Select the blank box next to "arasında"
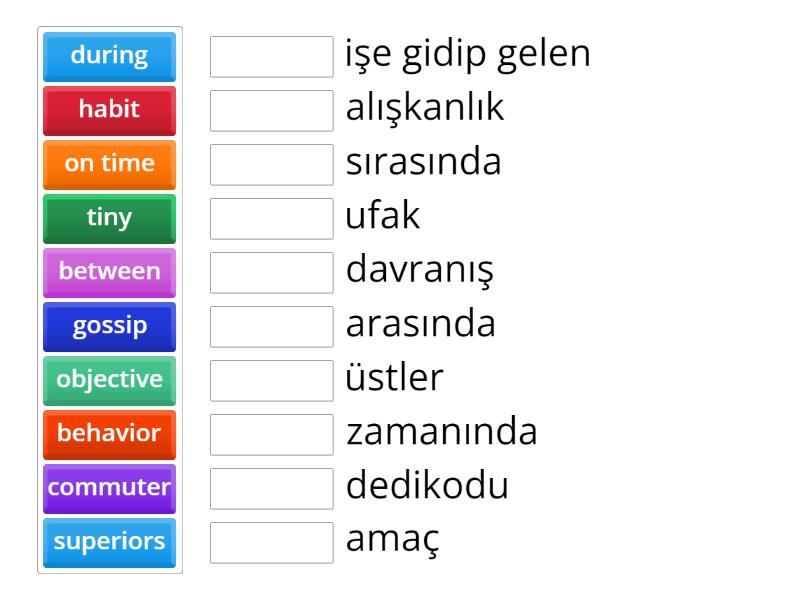This screenshot has height=600, width=800. [272, 327]
